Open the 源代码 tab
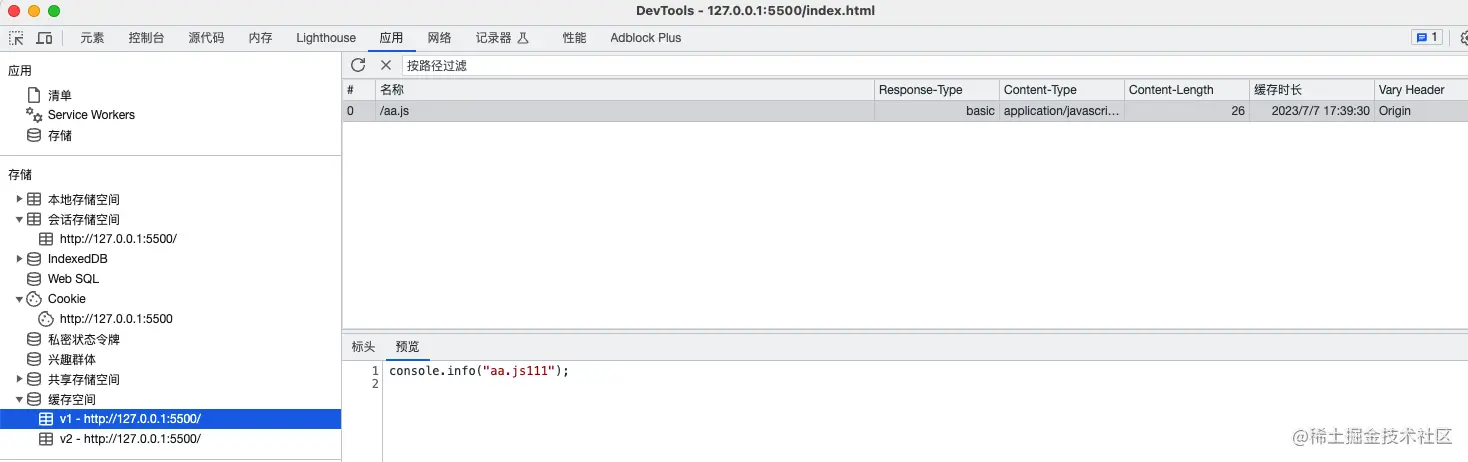1468x462 pixels. pos(206,38)
